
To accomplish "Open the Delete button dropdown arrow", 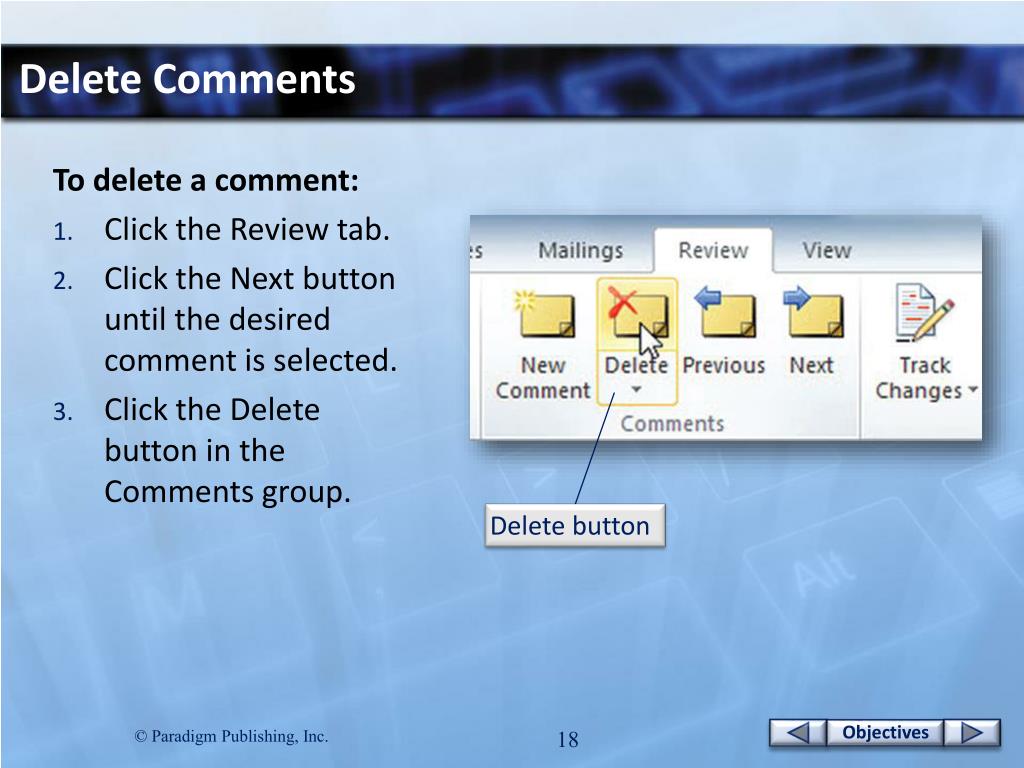I will tap(637, 389).
